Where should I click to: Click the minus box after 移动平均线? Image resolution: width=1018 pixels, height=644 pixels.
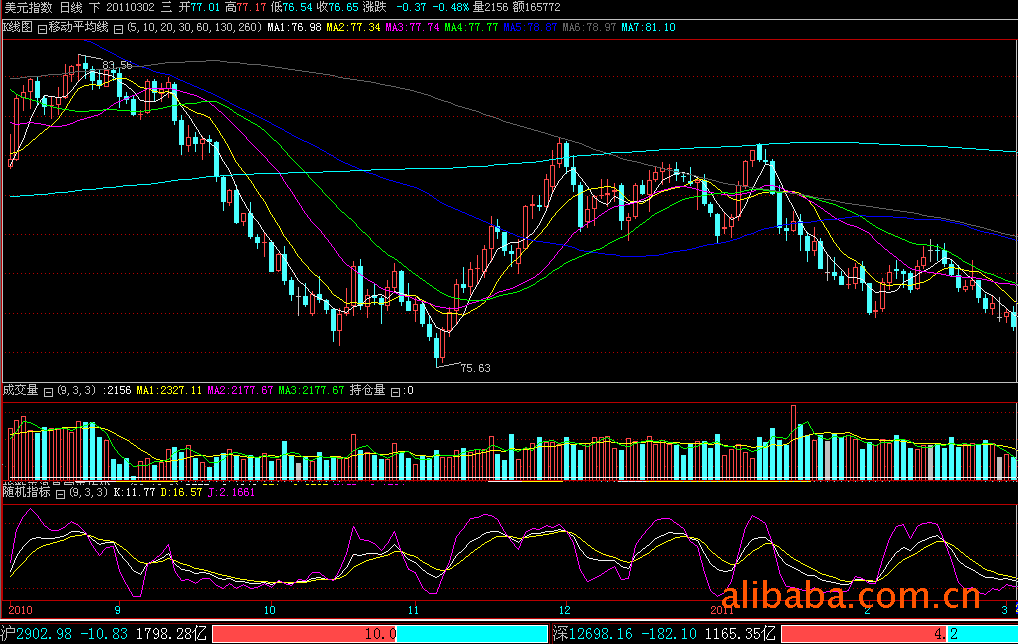coord(119,27)
